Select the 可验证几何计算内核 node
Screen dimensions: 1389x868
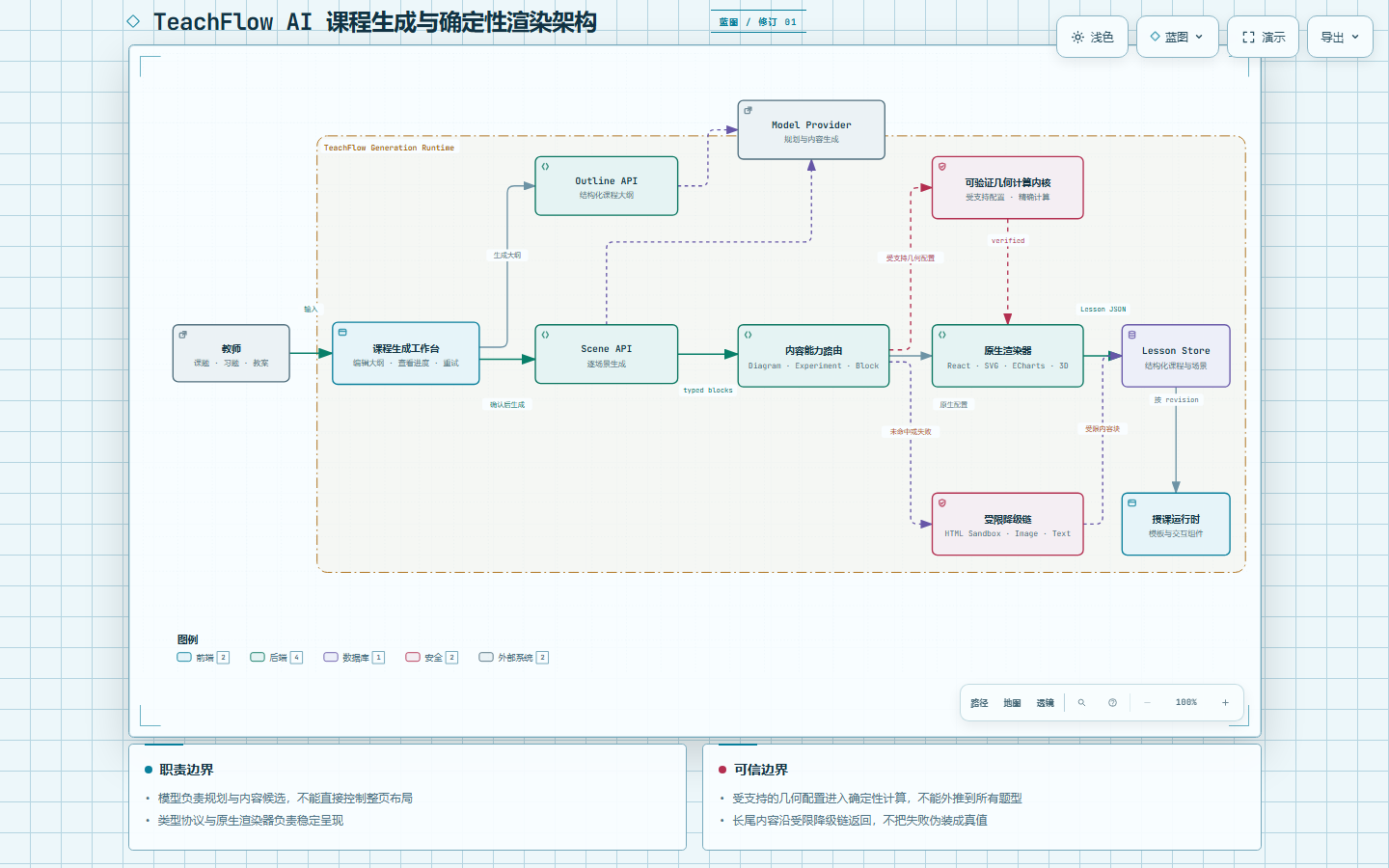(x=1008, y=188)
